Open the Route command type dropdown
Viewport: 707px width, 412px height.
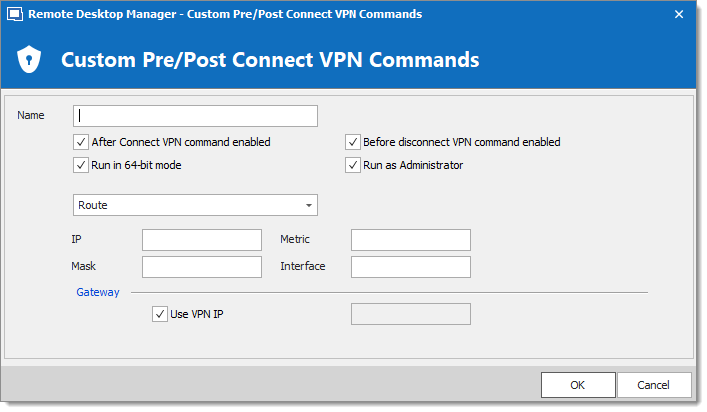[x=195, y=205]
